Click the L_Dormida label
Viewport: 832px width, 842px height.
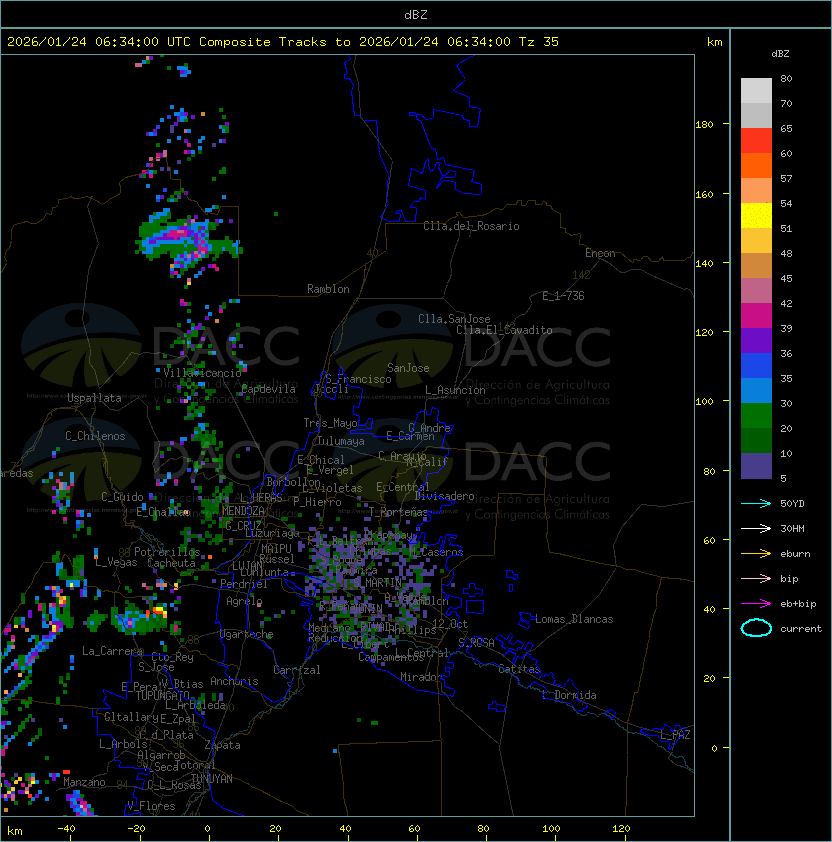[x=569, y=695]
